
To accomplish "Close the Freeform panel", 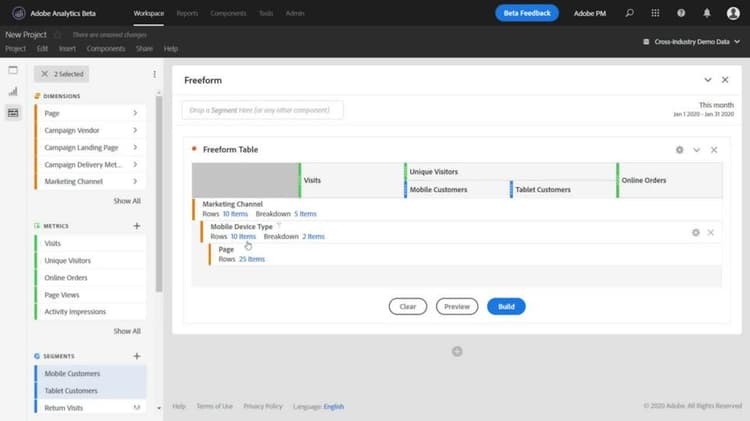I will click(x=725, y=80).
